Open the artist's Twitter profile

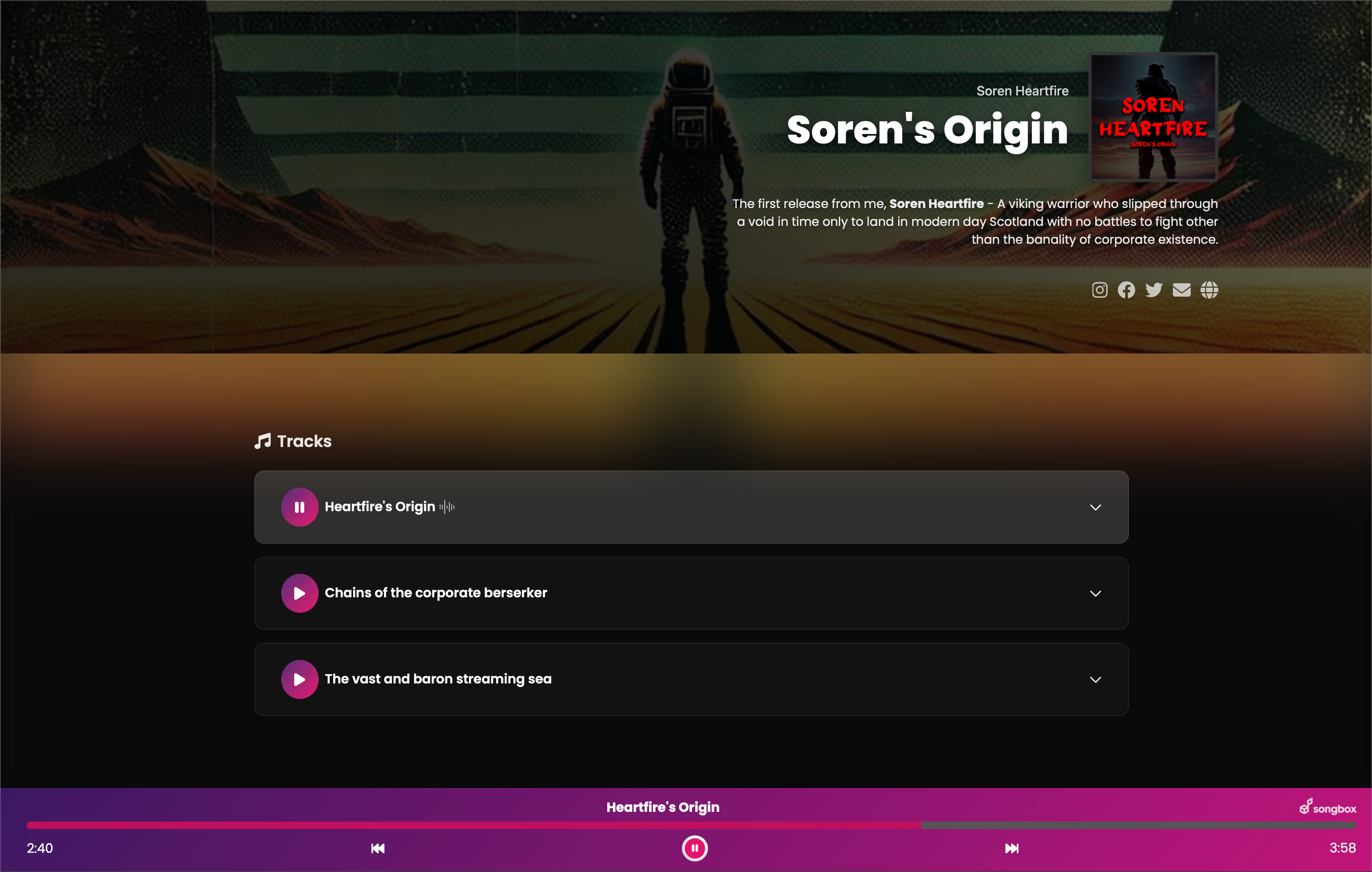coord(1154,290)
